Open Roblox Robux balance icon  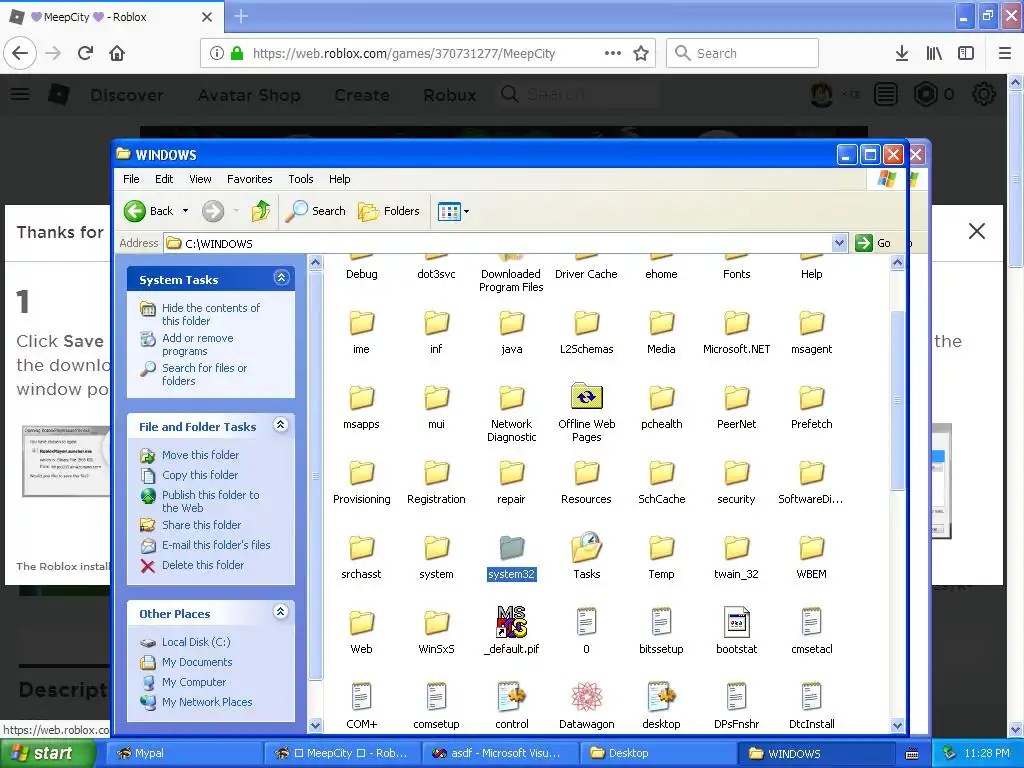[925, 95]
